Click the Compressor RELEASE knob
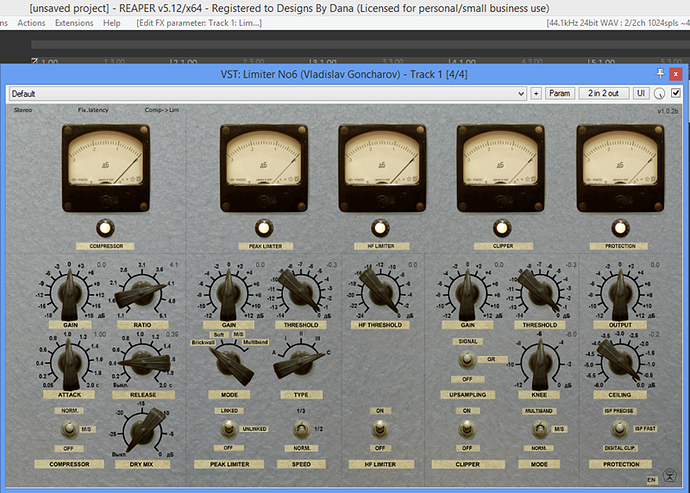 coord(142,364)
